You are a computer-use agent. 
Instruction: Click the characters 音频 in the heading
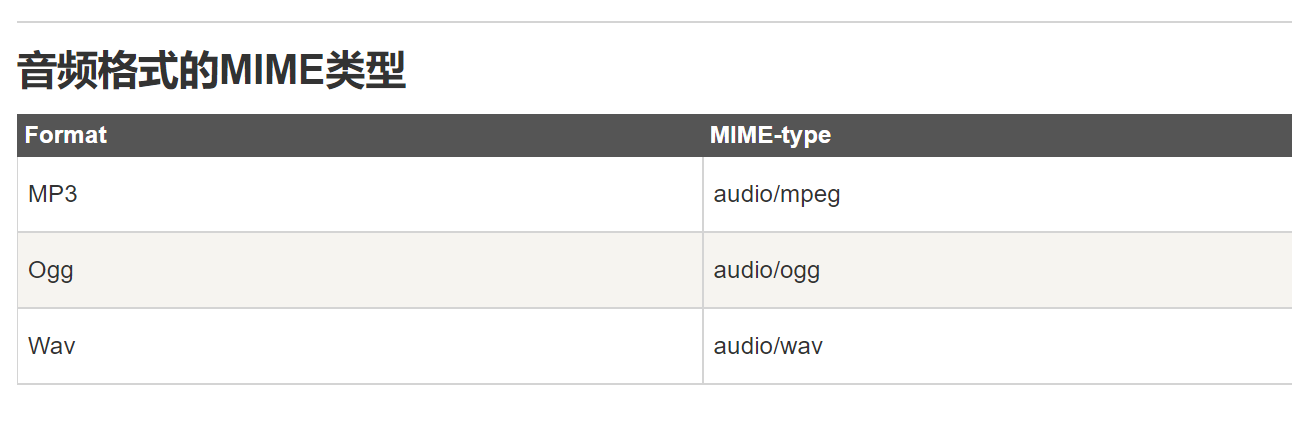(x=57, y=72)
